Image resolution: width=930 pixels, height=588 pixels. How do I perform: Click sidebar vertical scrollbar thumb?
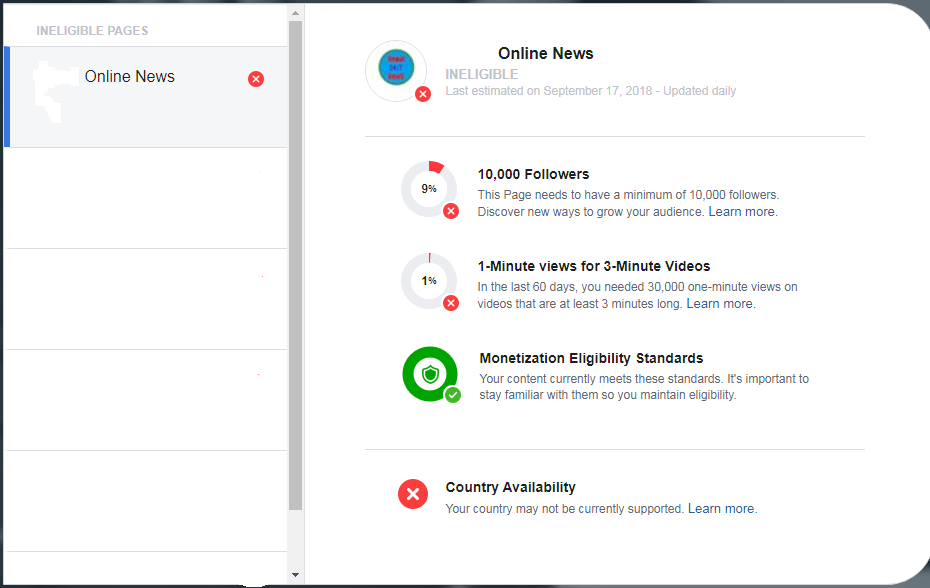295,265
